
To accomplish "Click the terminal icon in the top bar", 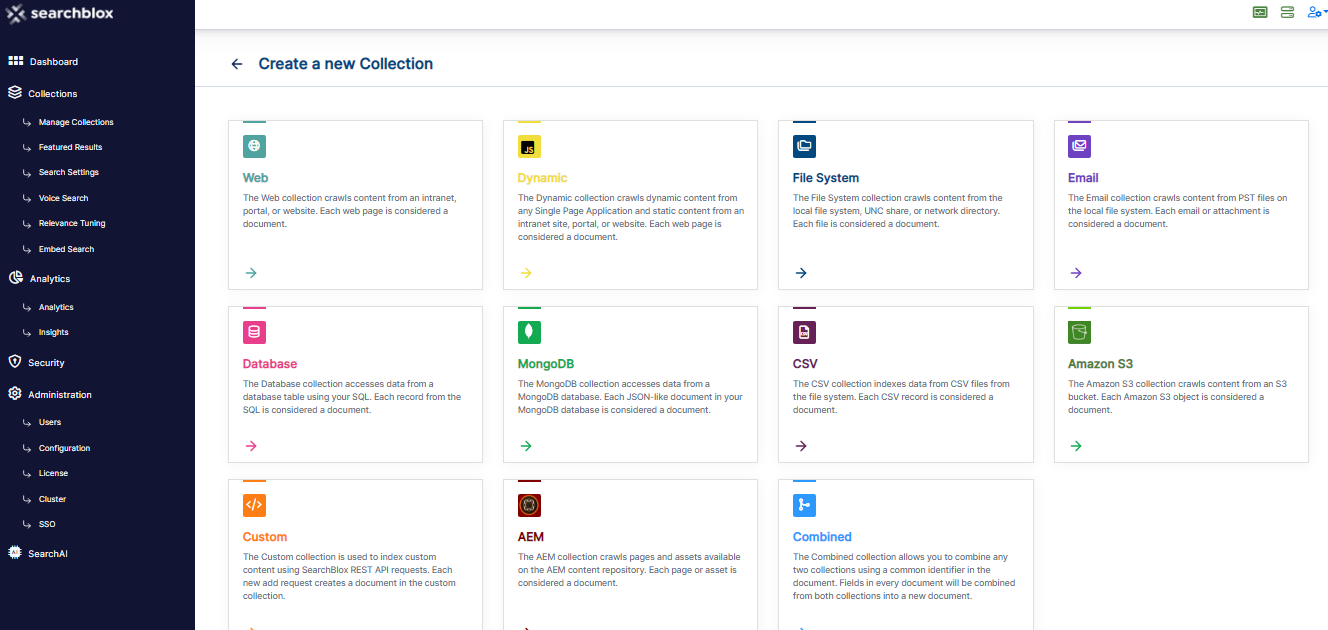I will (1260, 12).
